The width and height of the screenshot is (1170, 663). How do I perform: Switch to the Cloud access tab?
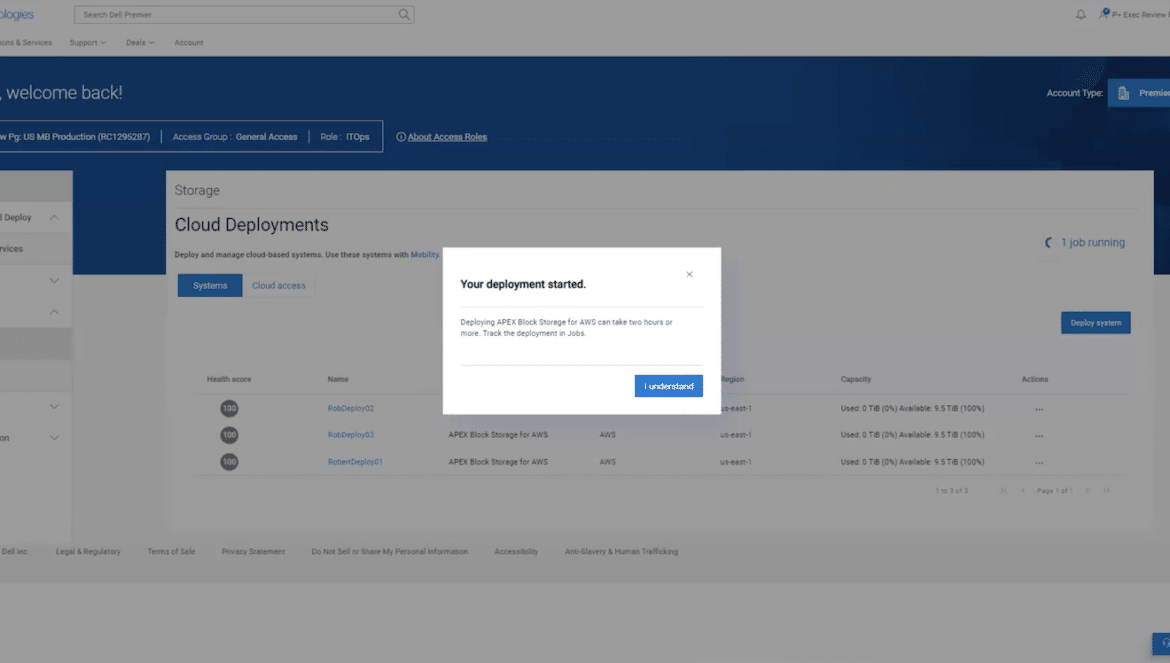278,286
